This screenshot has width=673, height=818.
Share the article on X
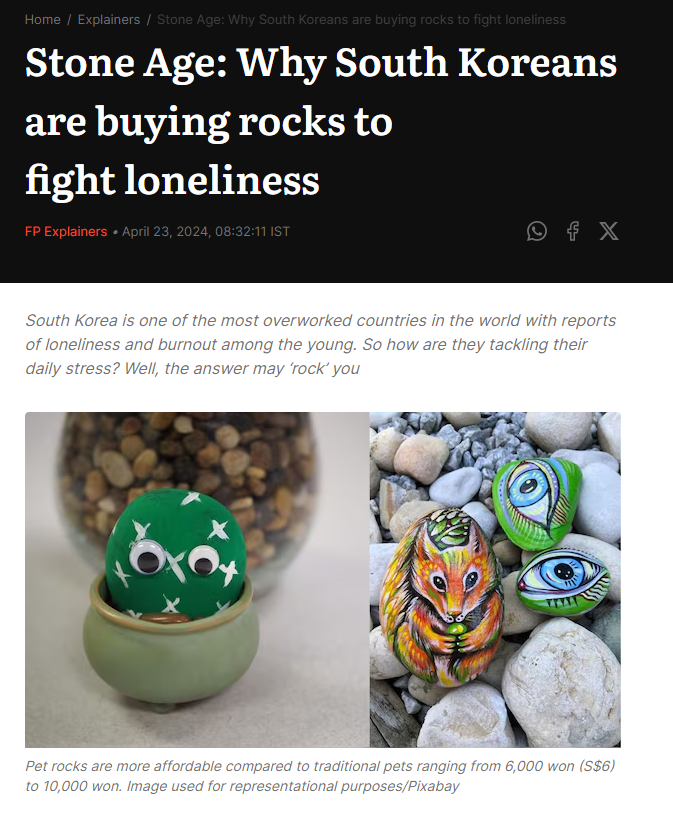tap(608, 231)
